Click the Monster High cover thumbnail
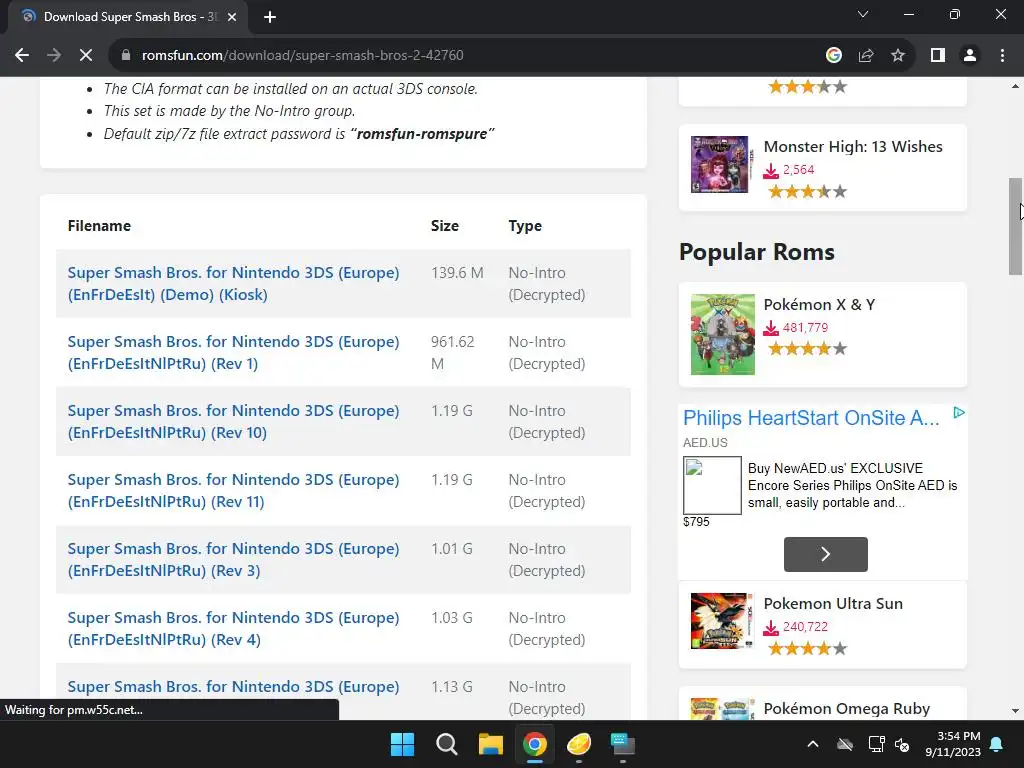Viewport: 1024px width, 768px height. (720, 165)
